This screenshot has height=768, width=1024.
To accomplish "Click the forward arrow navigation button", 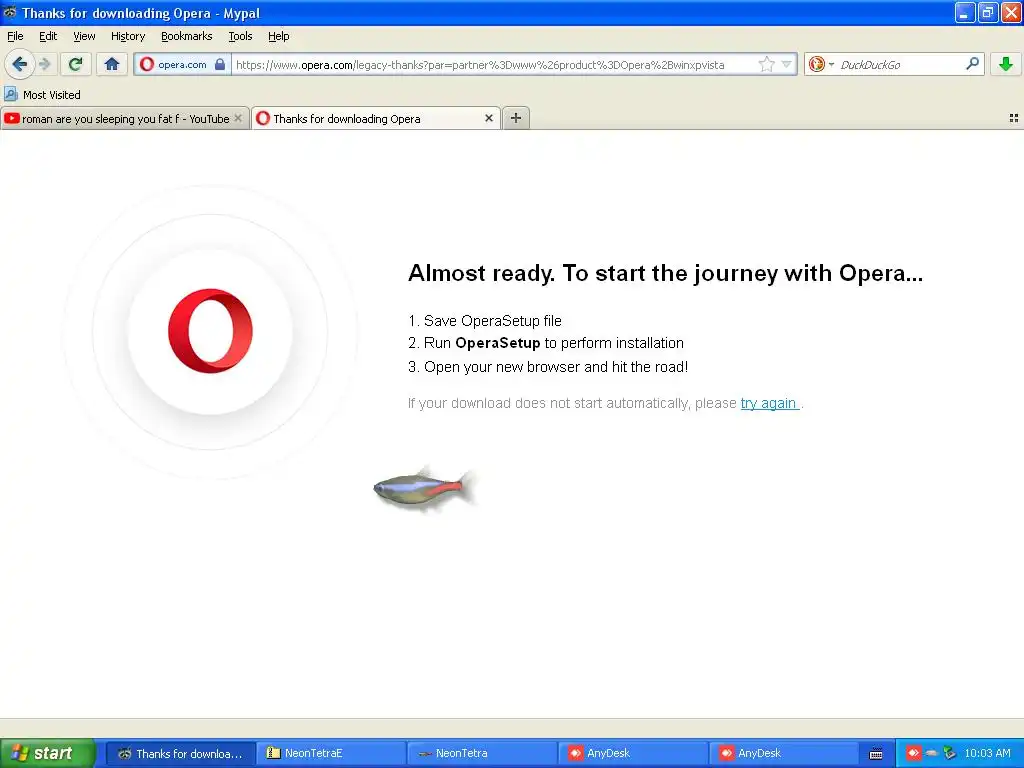I will [x=44, y=64].
